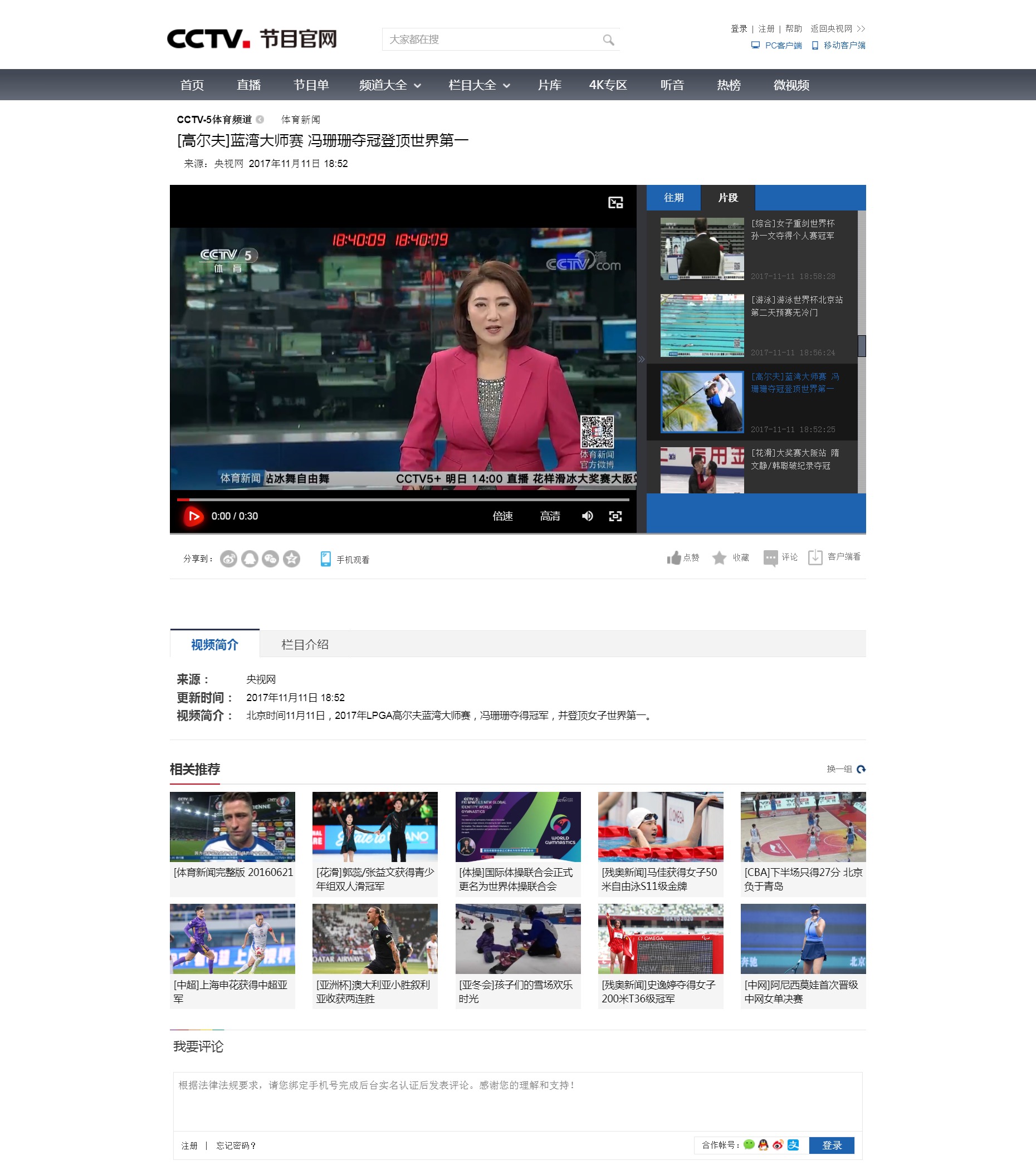Open the 倍速 playback speed menu
Screen dimensions: 1036x1175
[502, 516]
